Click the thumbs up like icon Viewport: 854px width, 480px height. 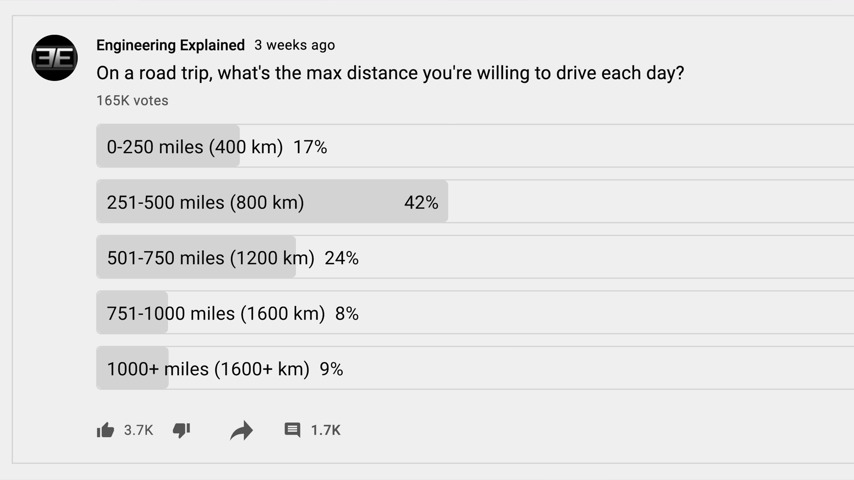(105, 430)
